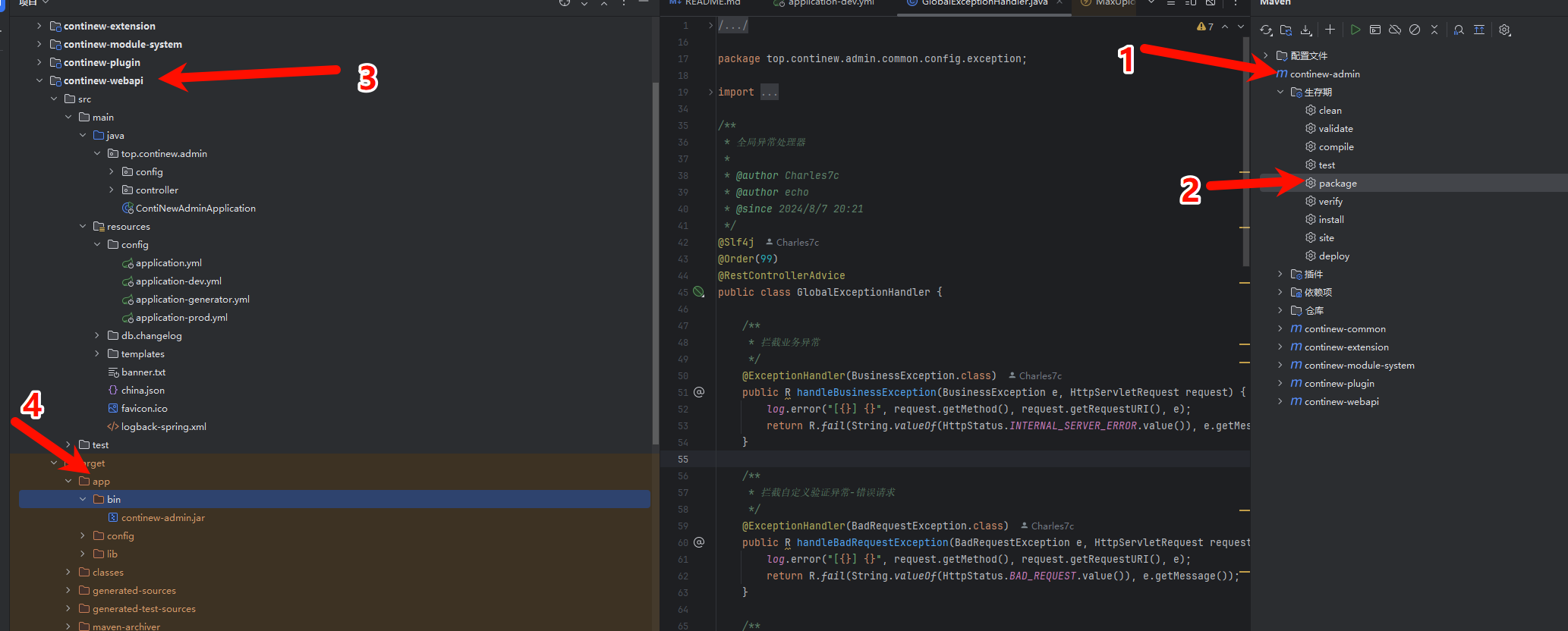Expand the continew-plugin project folder
This screenshot has width=1568, height=631.
click(x=39, y=62)
